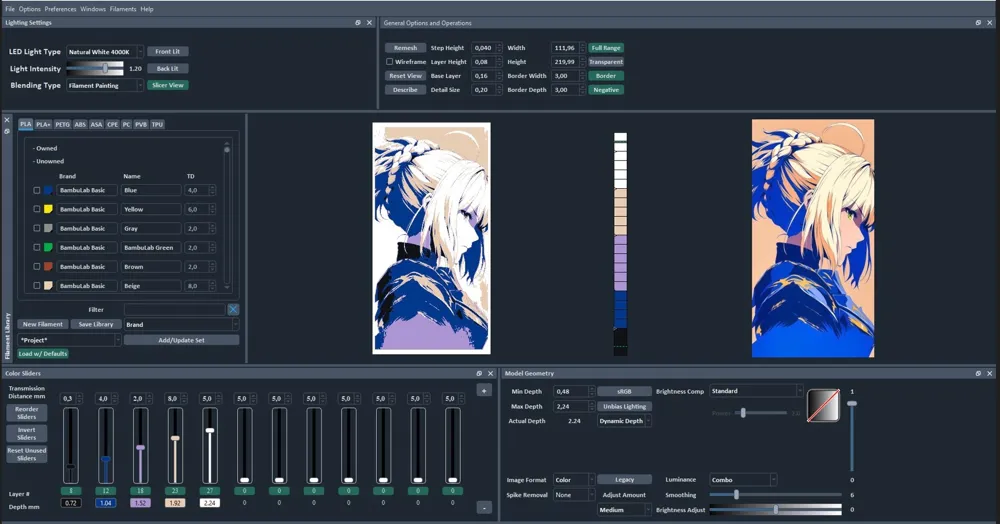This screenshot has width=1000, height=524.
Task: Open the Preferences menu
Action: 60,9
